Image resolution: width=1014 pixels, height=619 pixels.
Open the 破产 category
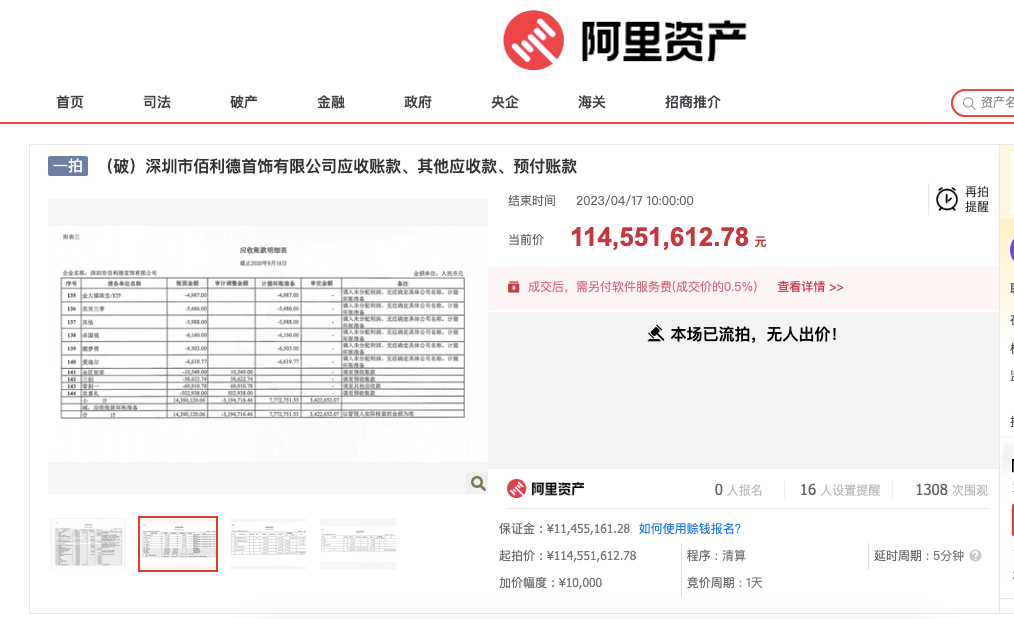pyautogui.click(x=243, y=102)
